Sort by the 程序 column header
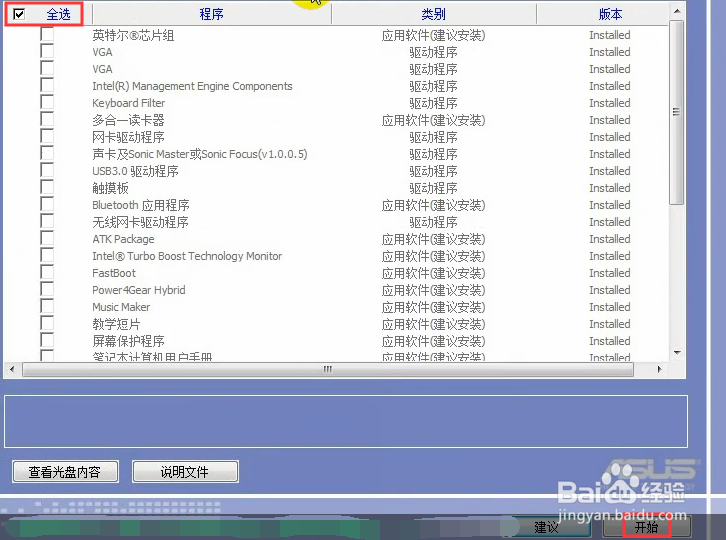Image resolution: width=726 pixels, height=540 pixels. [212, 14]
